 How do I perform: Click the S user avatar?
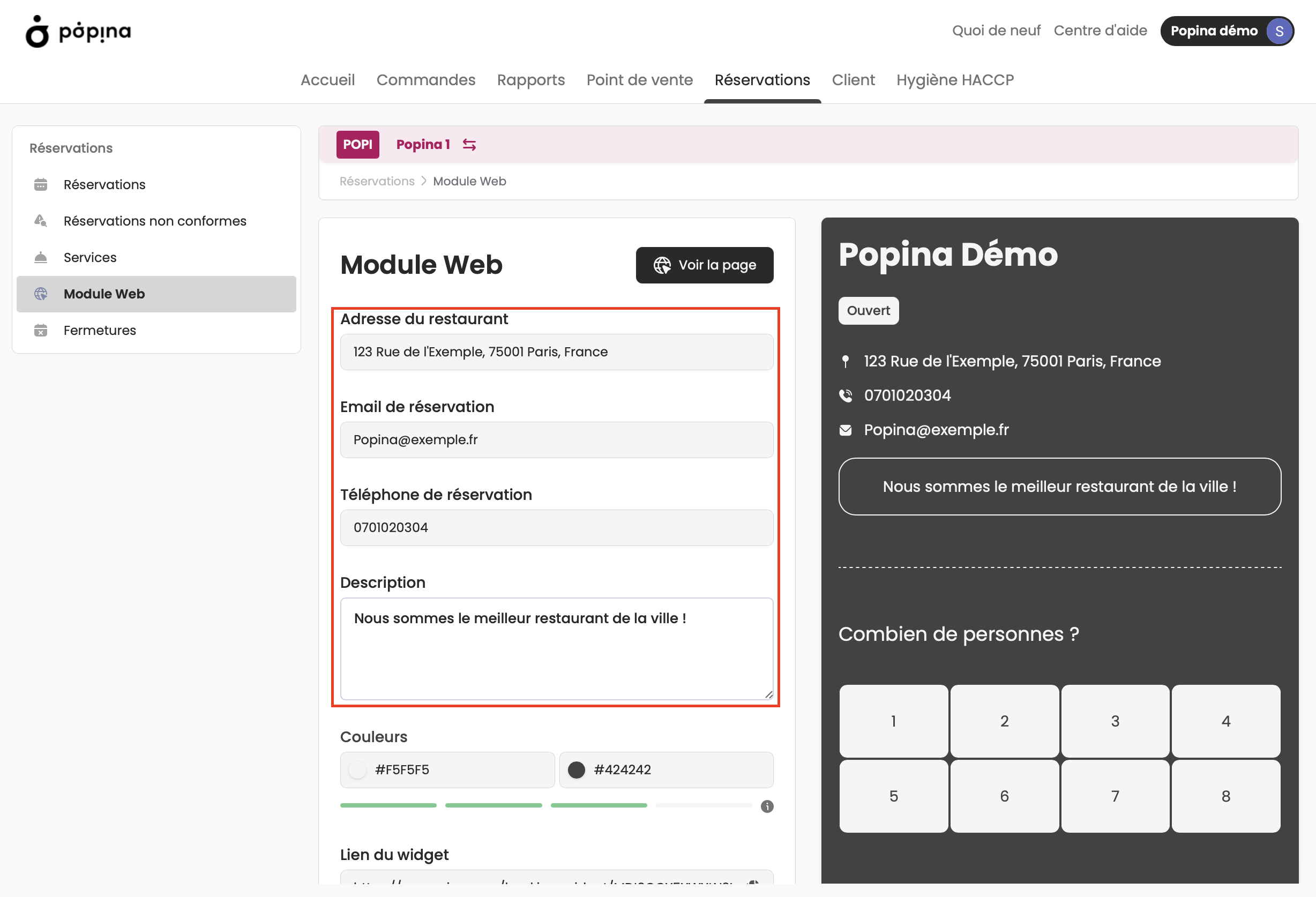[x=1278, y=31]
